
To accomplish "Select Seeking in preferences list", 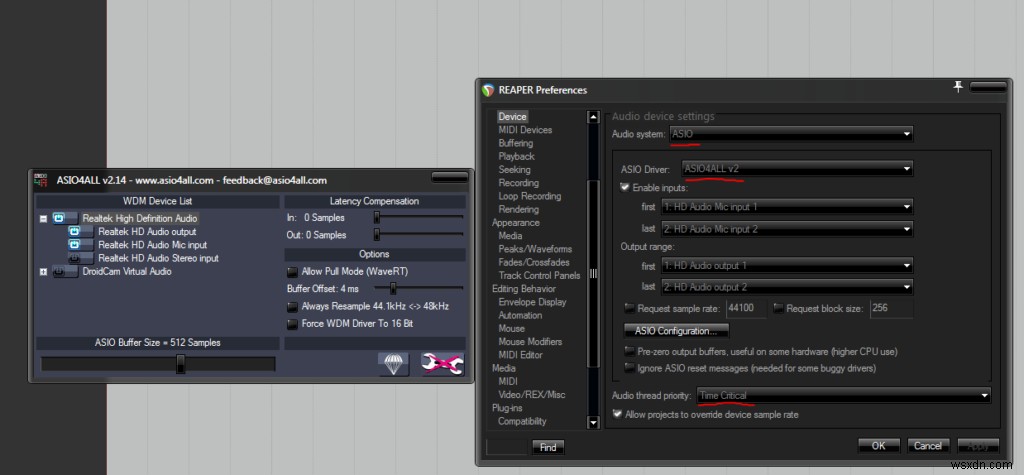I will (515, 169).
